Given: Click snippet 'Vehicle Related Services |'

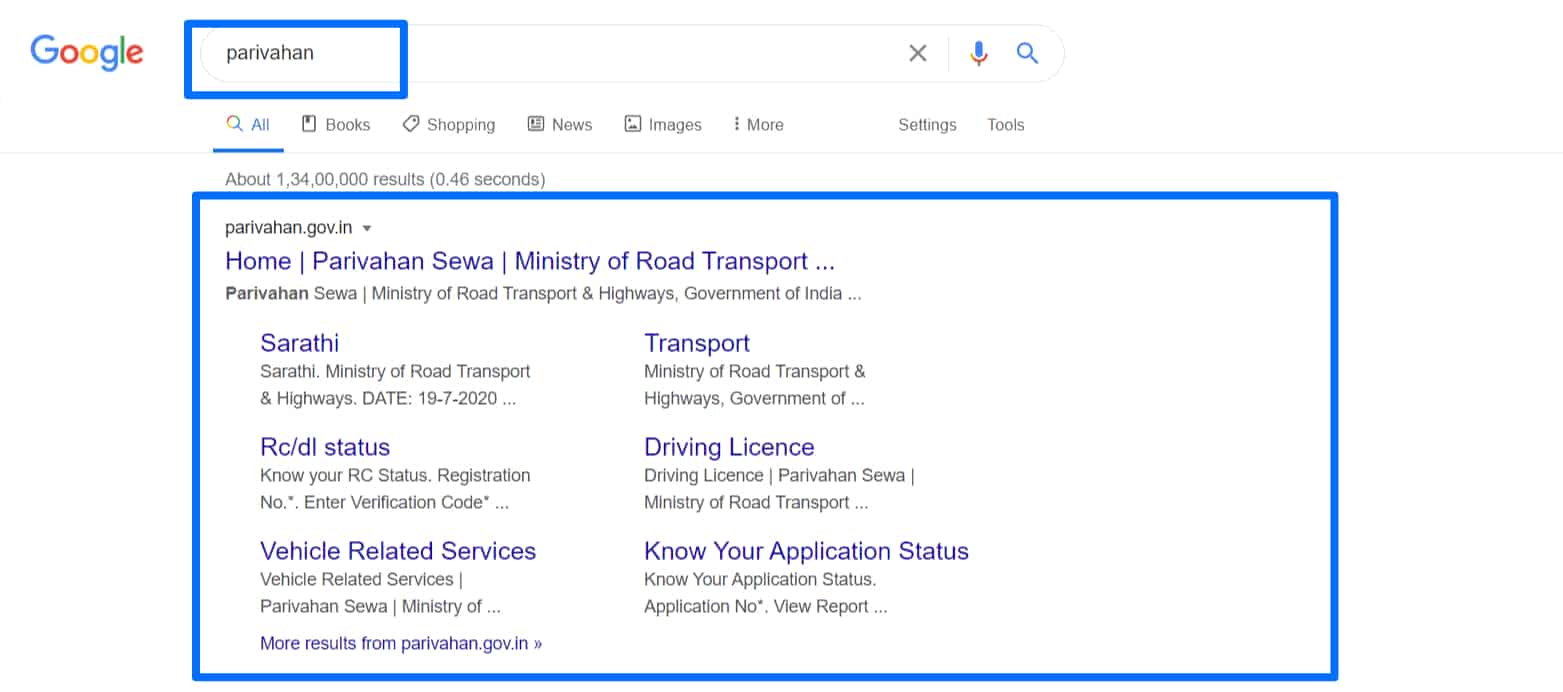Looking at the screenshot, I should pos(361,579).
